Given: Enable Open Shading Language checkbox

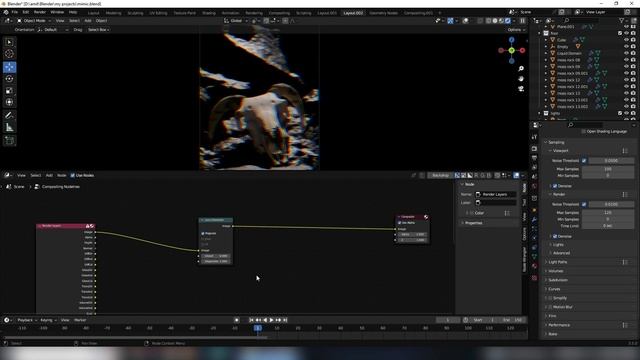Looking at the screenshot, I should 583,131.
